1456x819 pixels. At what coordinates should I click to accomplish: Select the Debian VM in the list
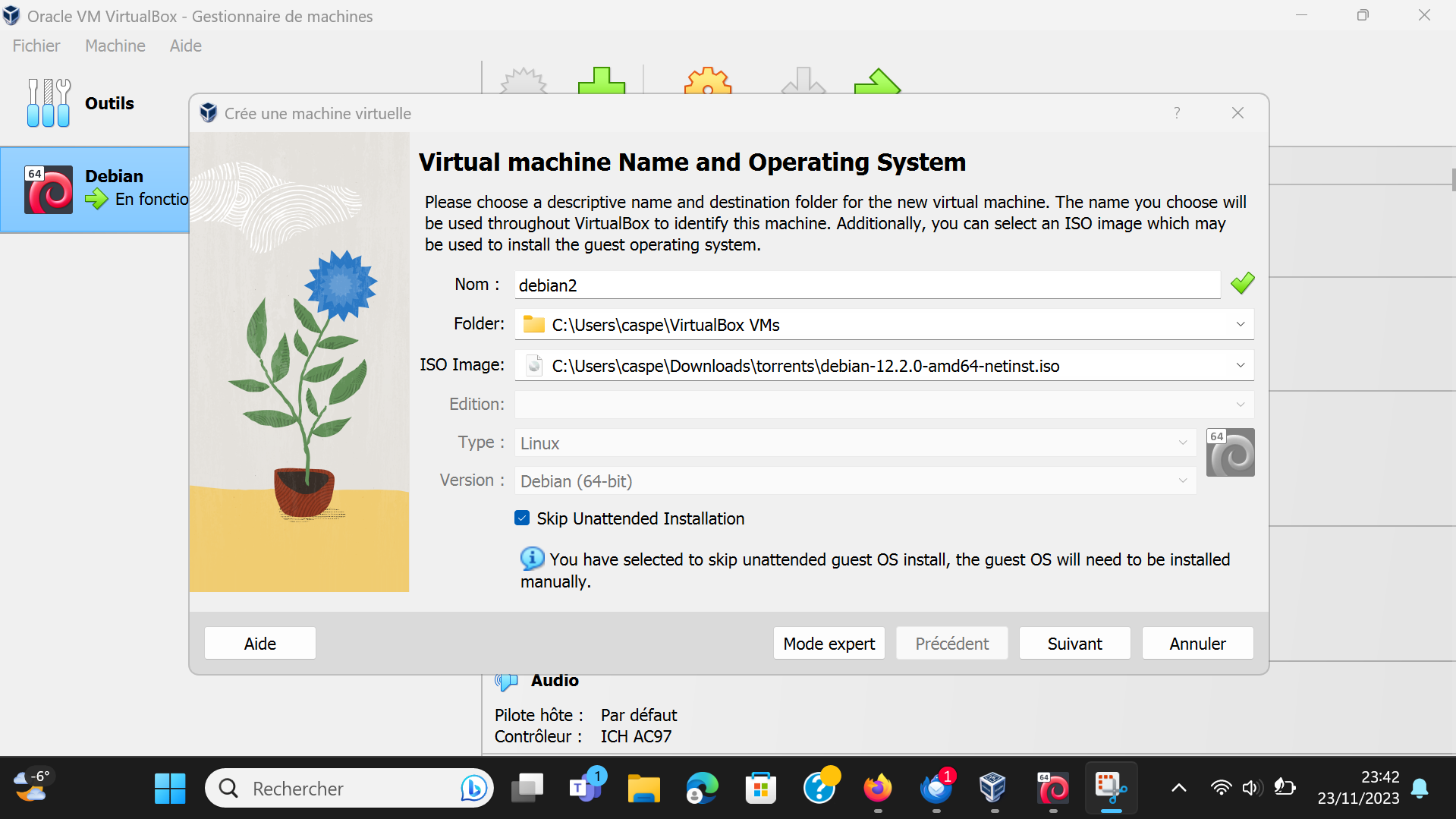[x=94, y=189]
